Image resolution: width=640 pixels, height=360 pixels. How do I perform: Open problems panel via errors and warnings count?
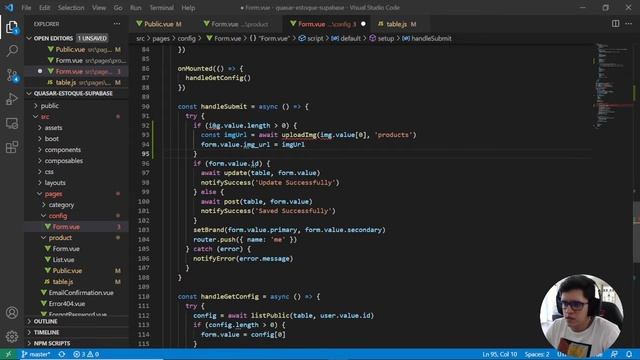click(x=86, y=354)
